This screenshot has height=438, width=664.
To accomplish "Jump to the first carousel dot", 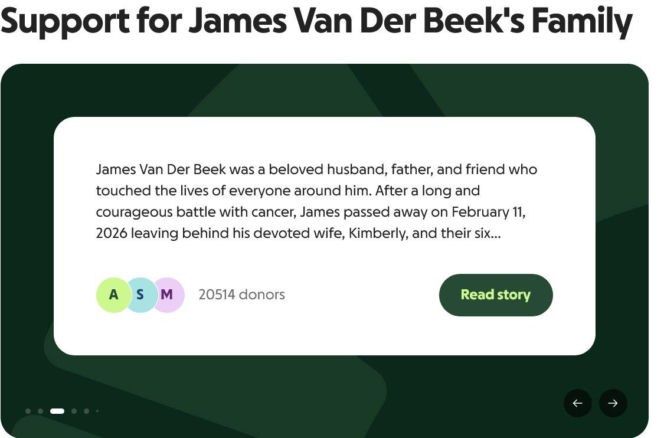I will pyautogui.click(x=28, y=411).
